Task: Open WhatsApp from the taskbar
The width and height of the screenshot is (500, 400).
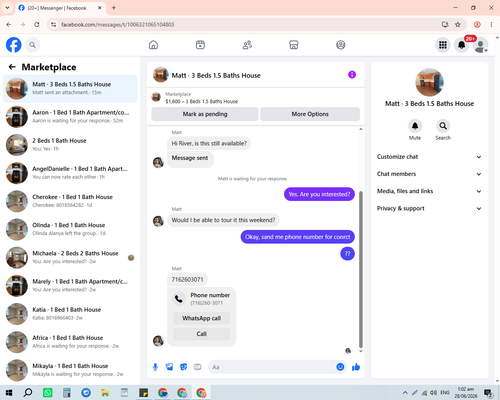Action: (x=48, y=393)
